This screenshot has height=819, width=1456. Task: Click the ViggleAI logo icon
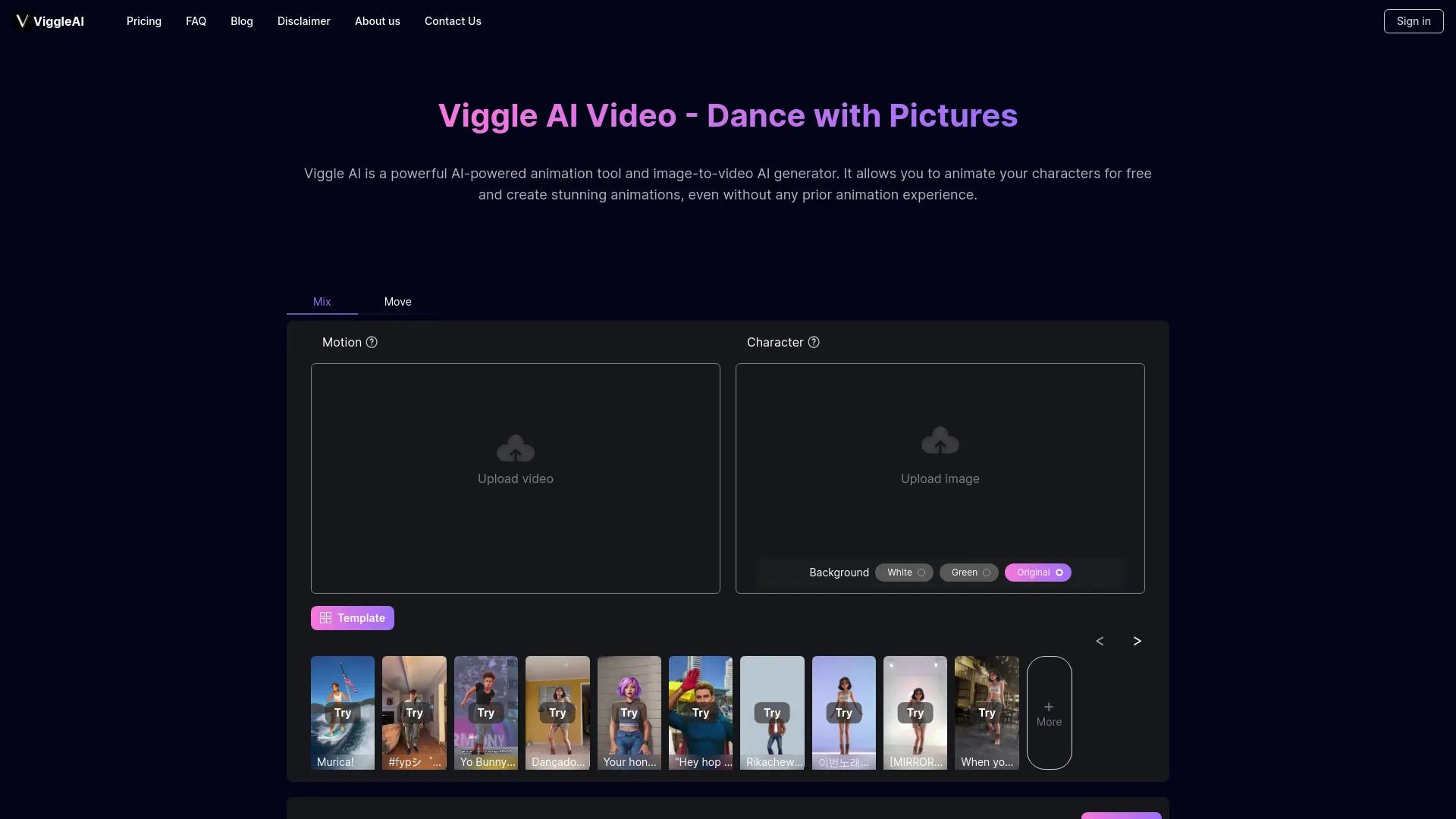[x=21, y=20]
